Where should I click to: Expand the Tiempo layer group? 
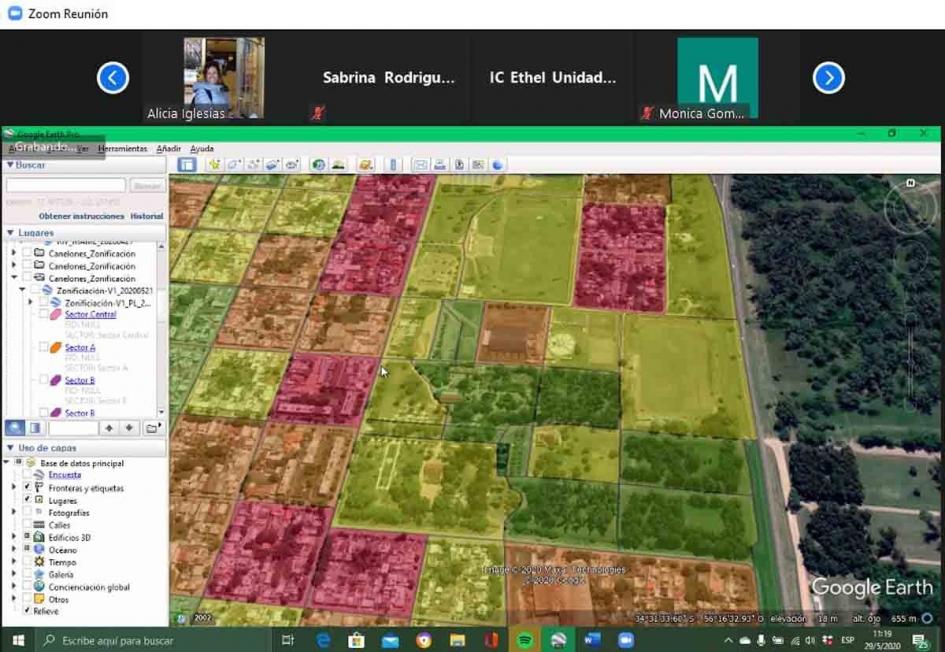pos(14,562)
